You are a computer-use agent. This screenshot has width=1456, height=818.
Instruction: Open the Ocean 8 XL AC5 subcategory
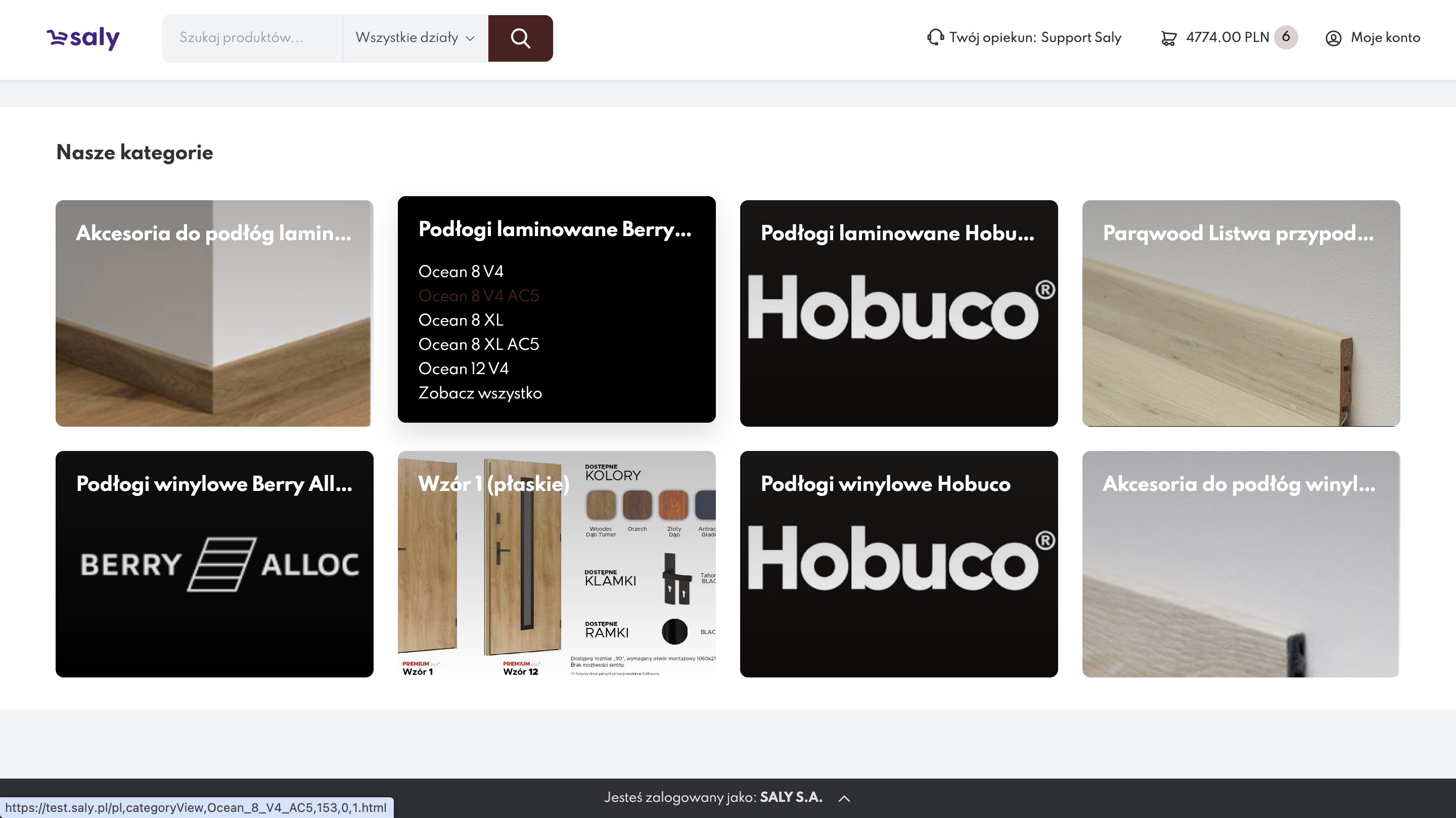pos(479,344)
